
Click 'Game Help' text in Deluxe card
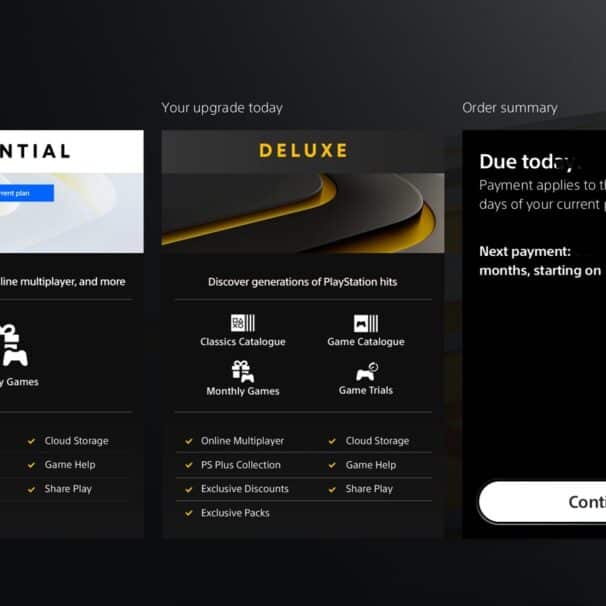coord(371,465)
